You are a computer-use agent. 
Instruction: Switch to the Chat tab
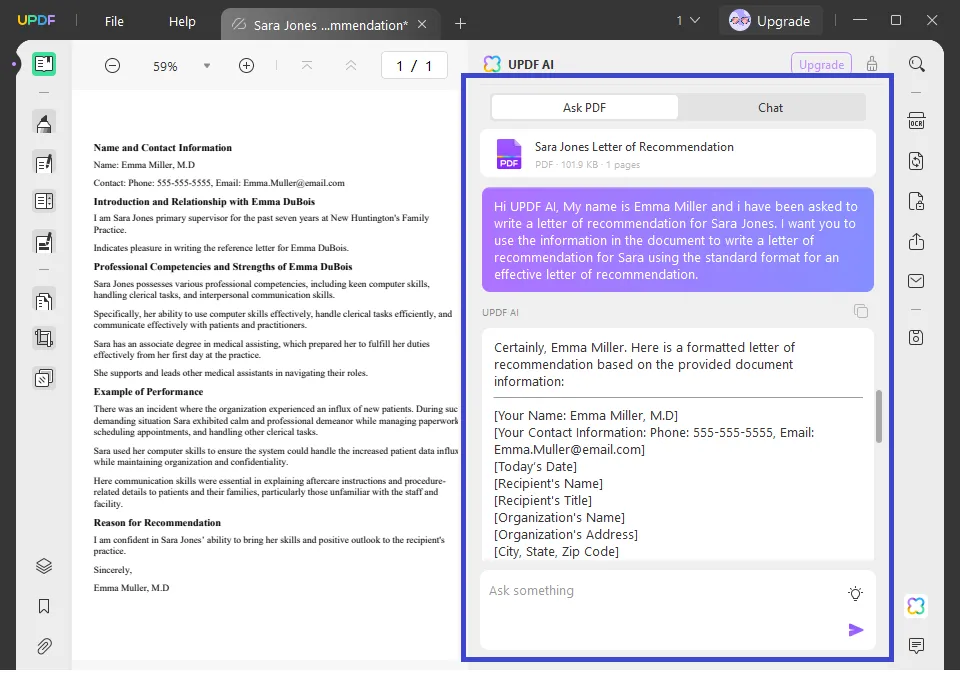pos(770,108)
